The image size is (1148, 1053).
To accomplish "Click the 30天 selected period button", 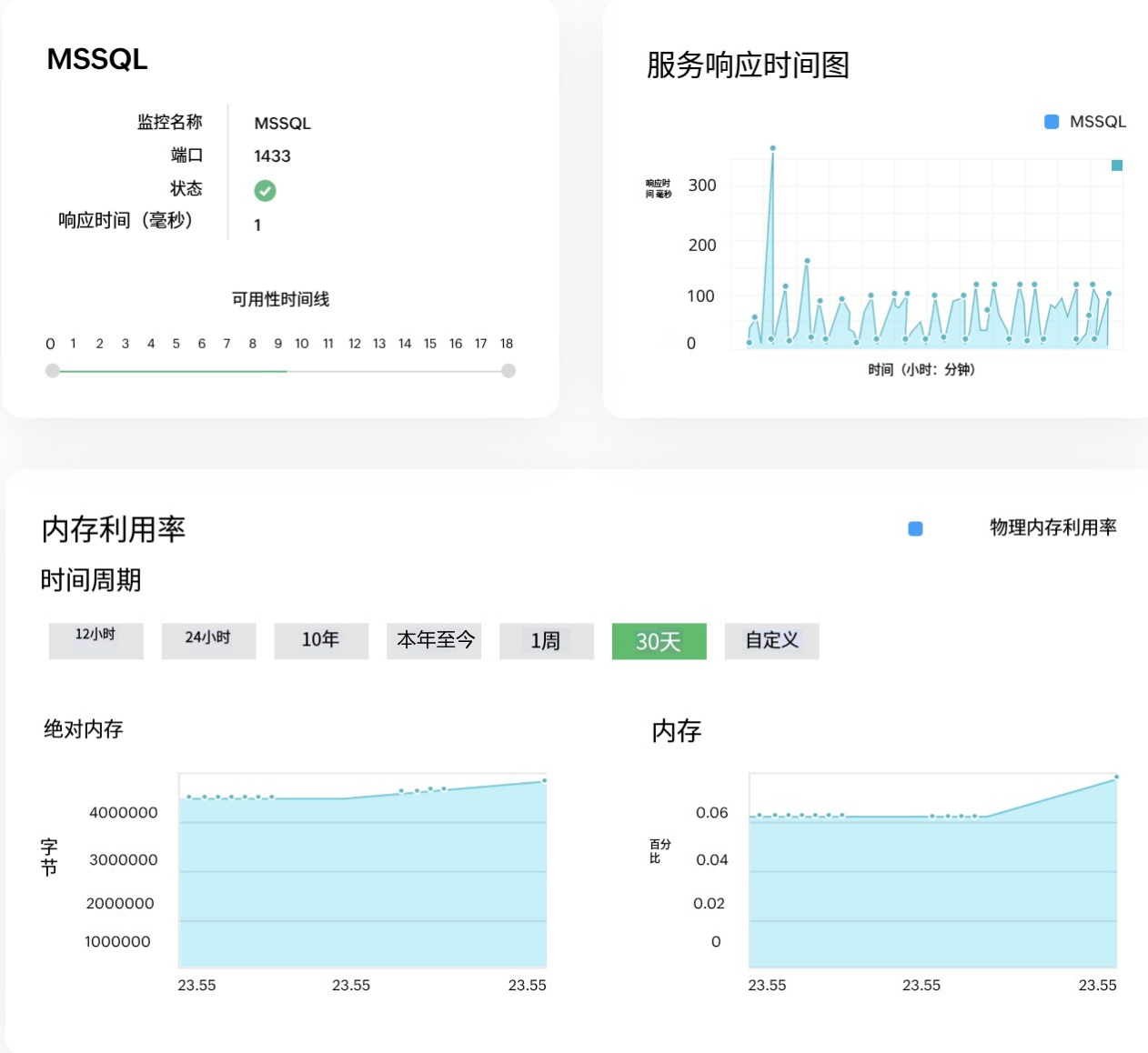I will pos(659,641).
